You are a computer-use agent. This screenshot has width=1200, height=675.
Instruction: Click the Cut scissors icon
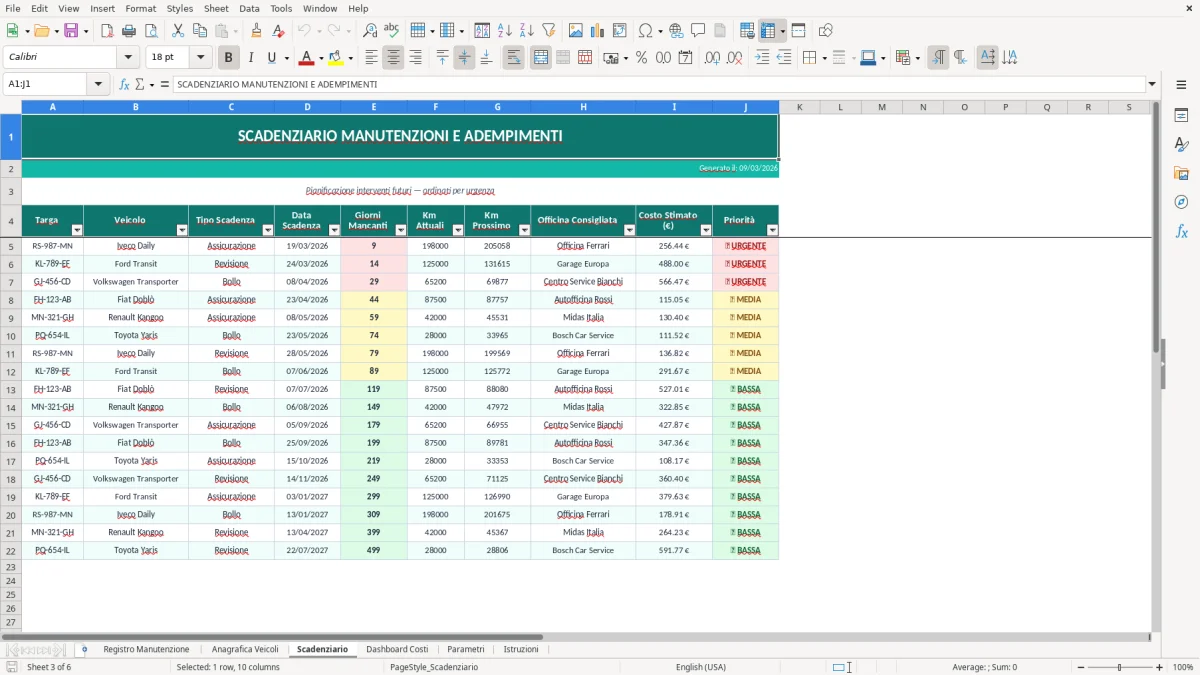[178, 31]
